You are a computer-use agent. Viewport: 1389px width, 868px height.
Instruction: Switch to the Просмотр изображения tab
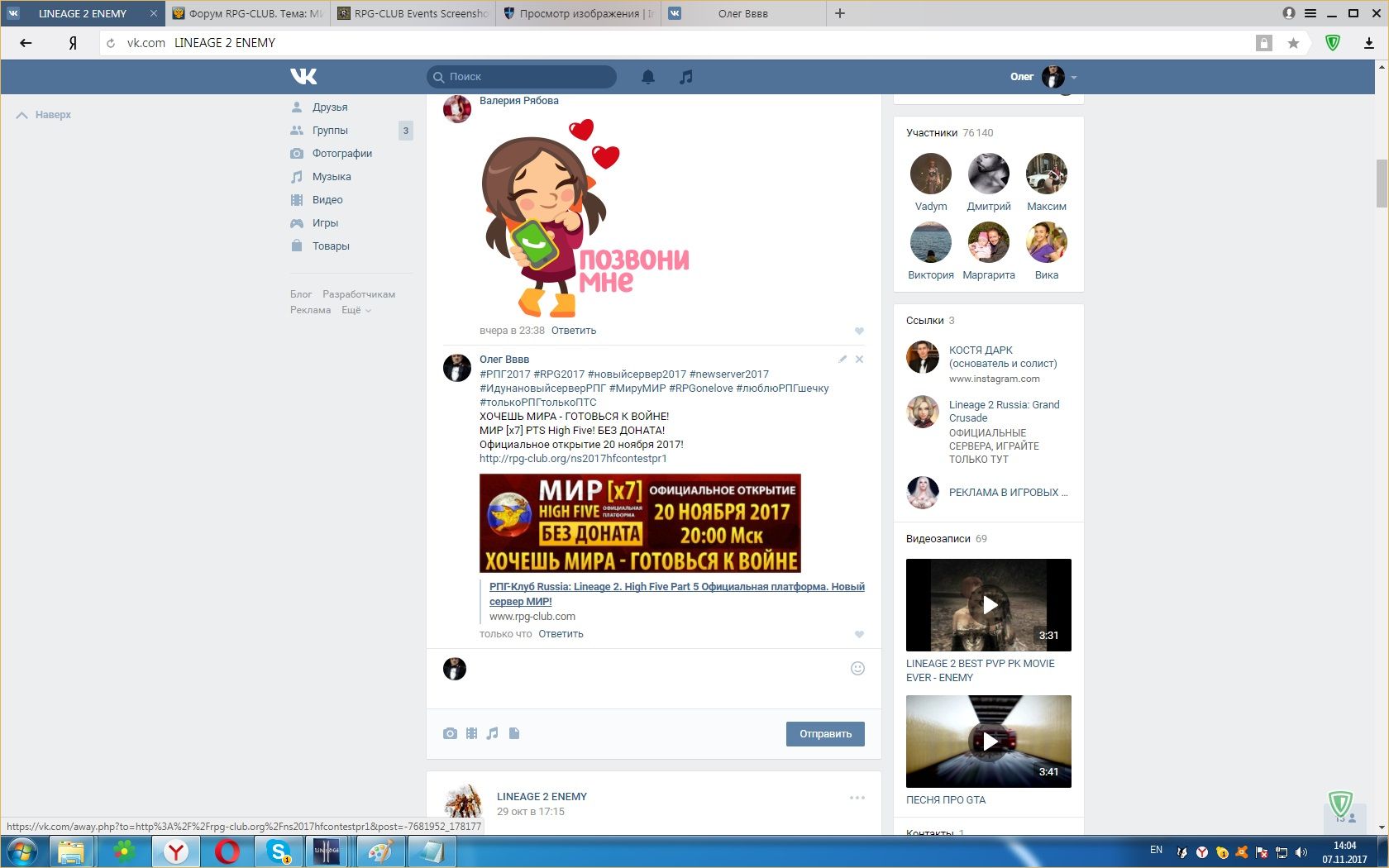coord(579,13)
